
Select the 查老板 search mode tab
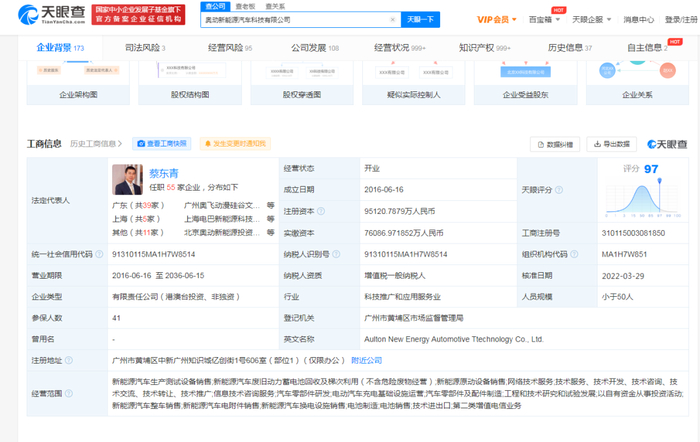tap(244, 6)
